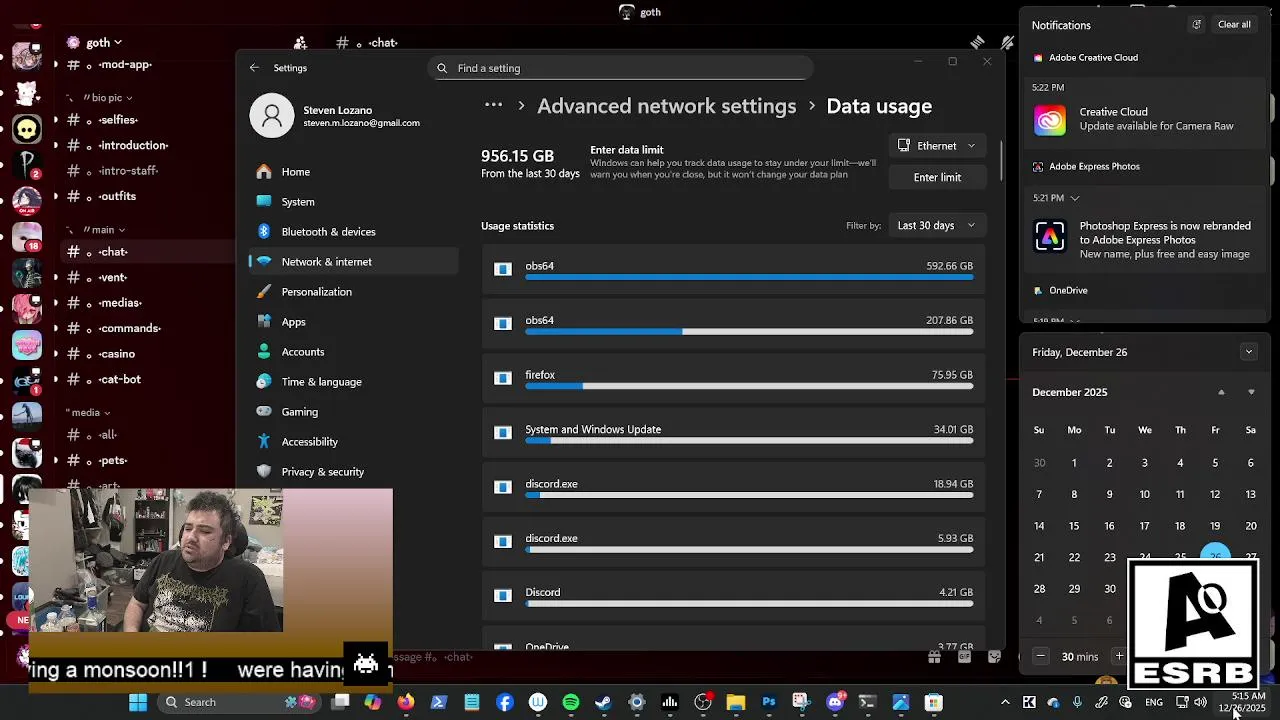This screenshot has width=1280, height=720.
Task: Open the Accessibility settings icon
Action: tap(263, 442)
